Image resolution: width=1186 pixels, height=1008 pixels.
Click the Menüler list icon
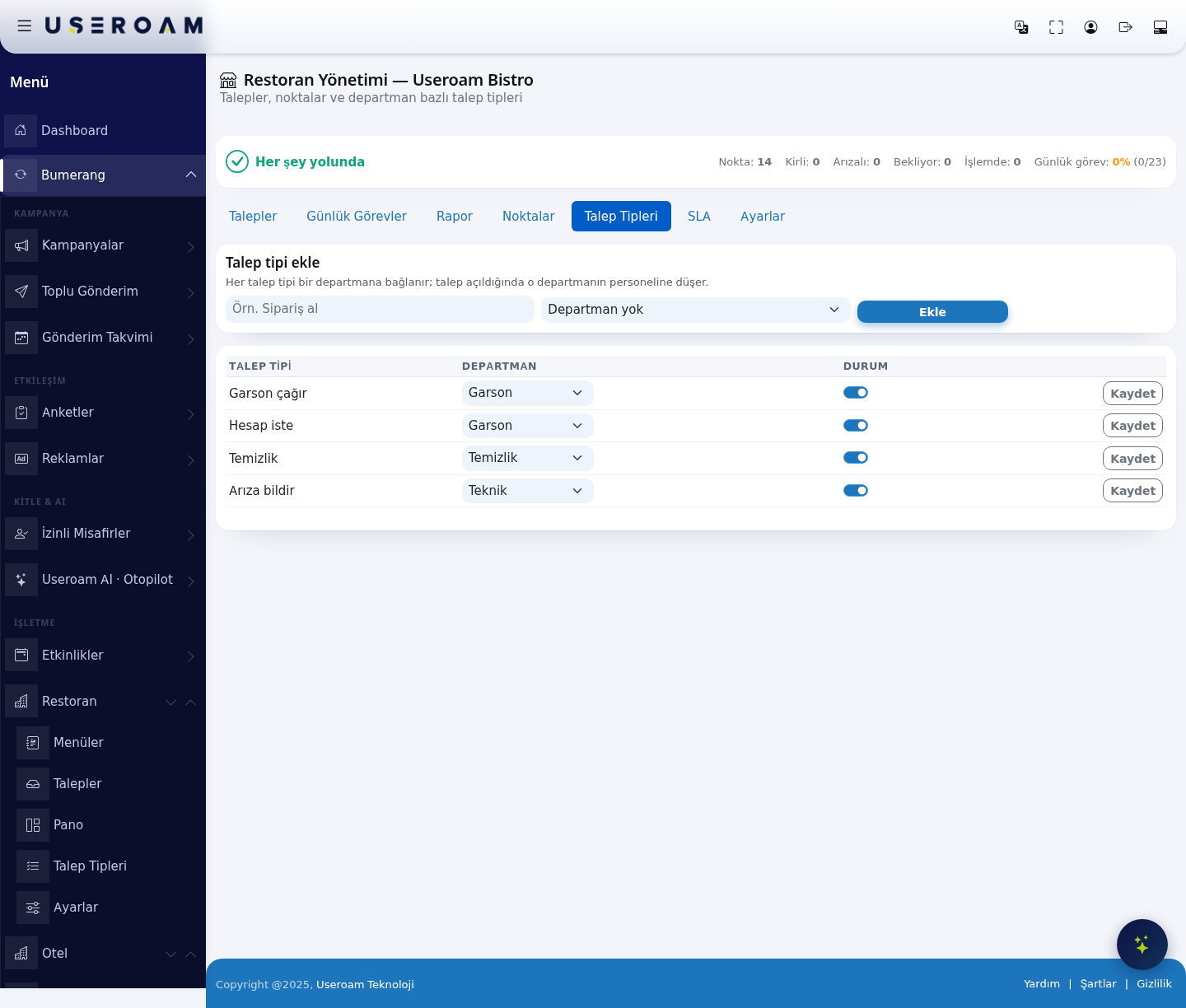click(x=33, y=743)
